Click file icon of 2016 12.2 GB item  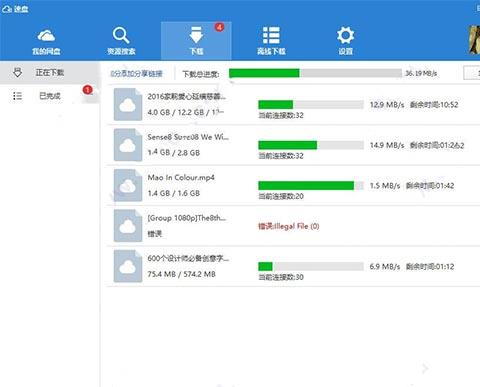click(128, 105)
